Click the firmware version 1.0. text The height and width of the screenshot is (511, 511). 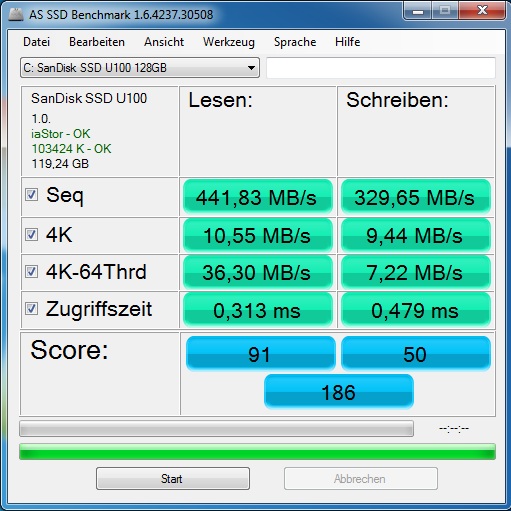point(41,119)
